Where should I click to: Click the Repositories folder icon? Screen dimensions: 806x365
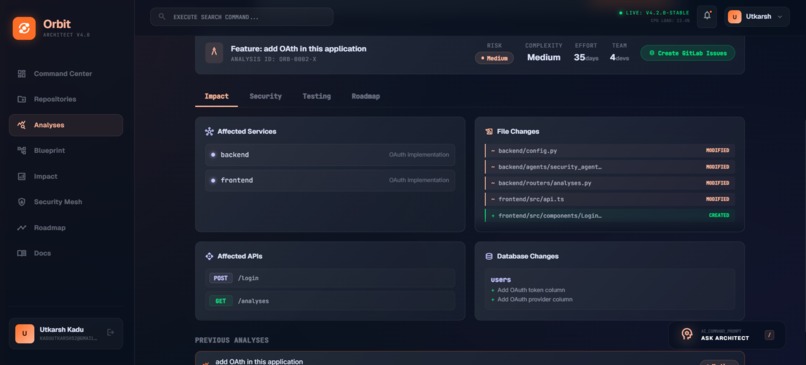click(22, 99)
